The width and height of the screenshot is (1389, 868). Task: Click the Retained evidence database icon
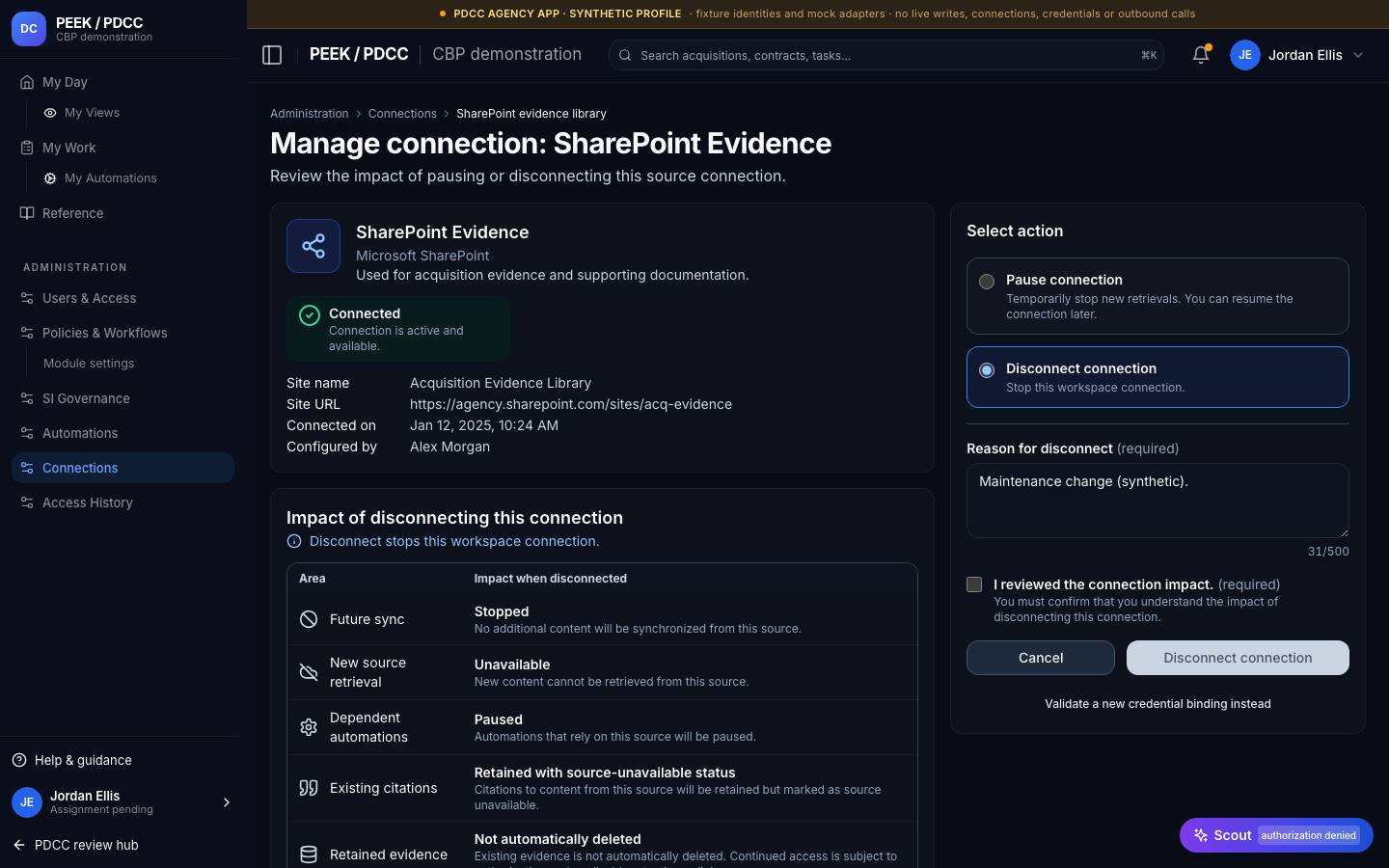[x=309, y=854]
